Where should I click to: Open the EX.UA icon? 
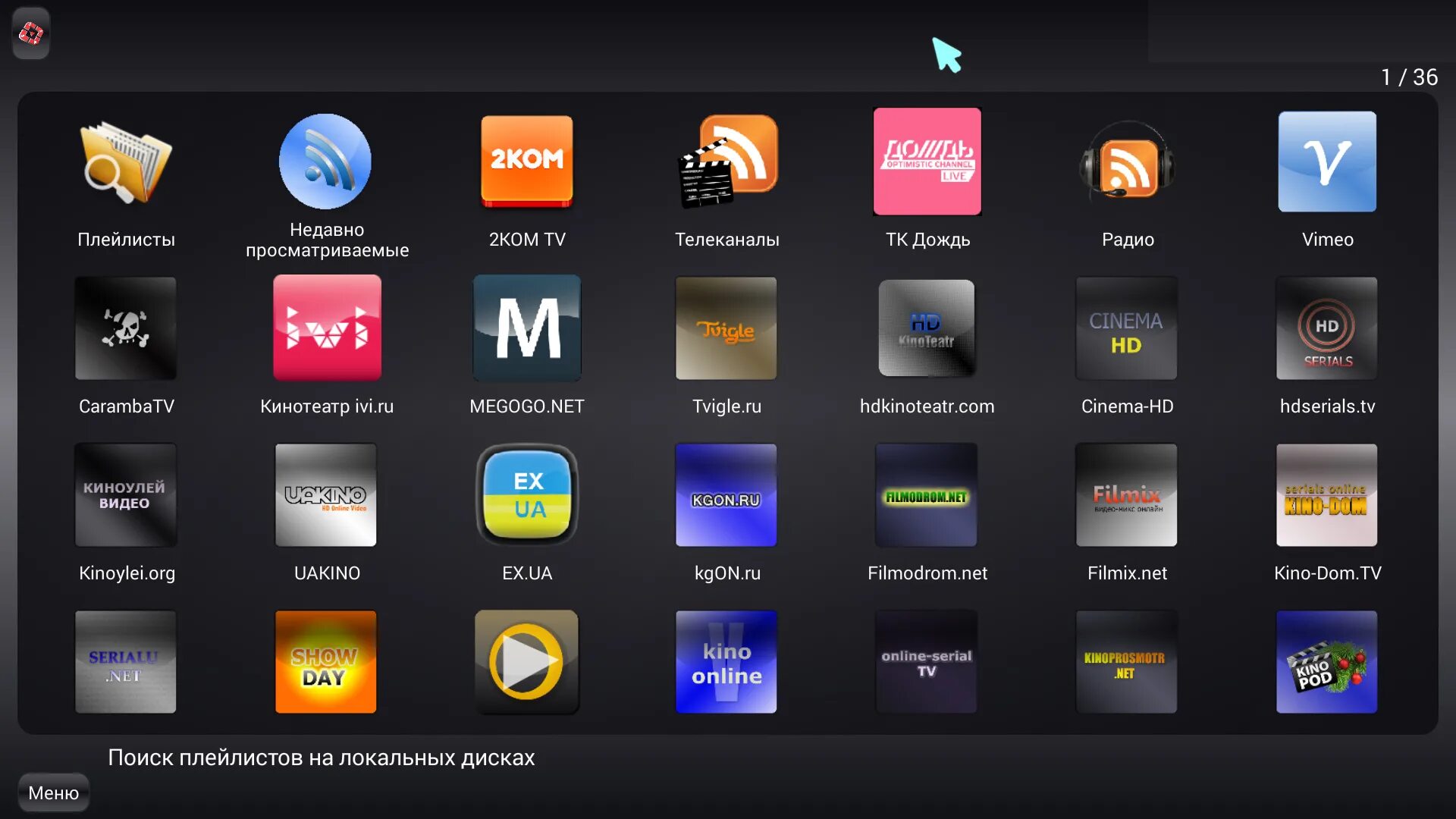coord(527,495)
